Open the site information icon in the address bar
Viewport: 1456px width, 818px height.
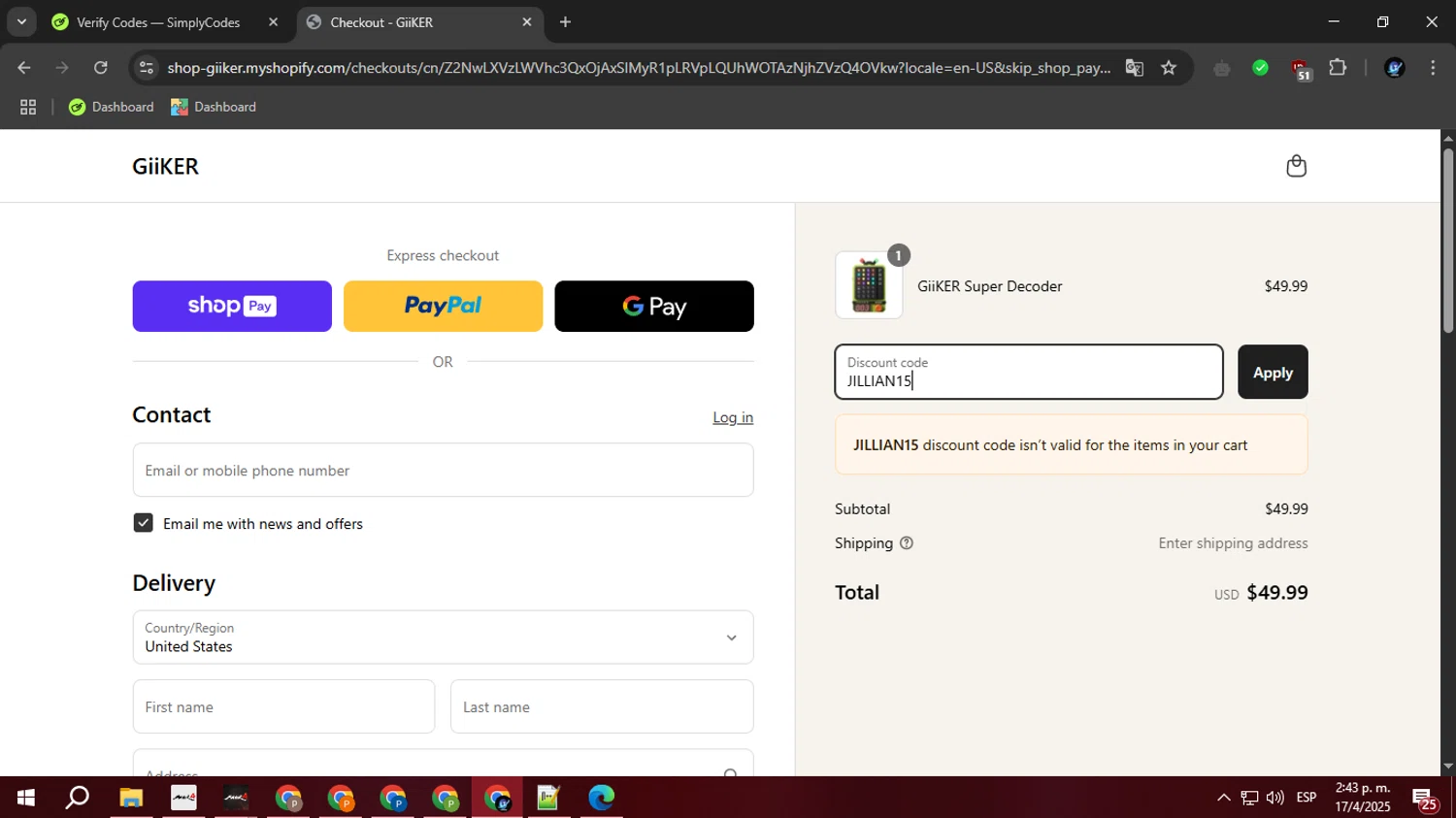pyautogui.click(x=147, y=68)
